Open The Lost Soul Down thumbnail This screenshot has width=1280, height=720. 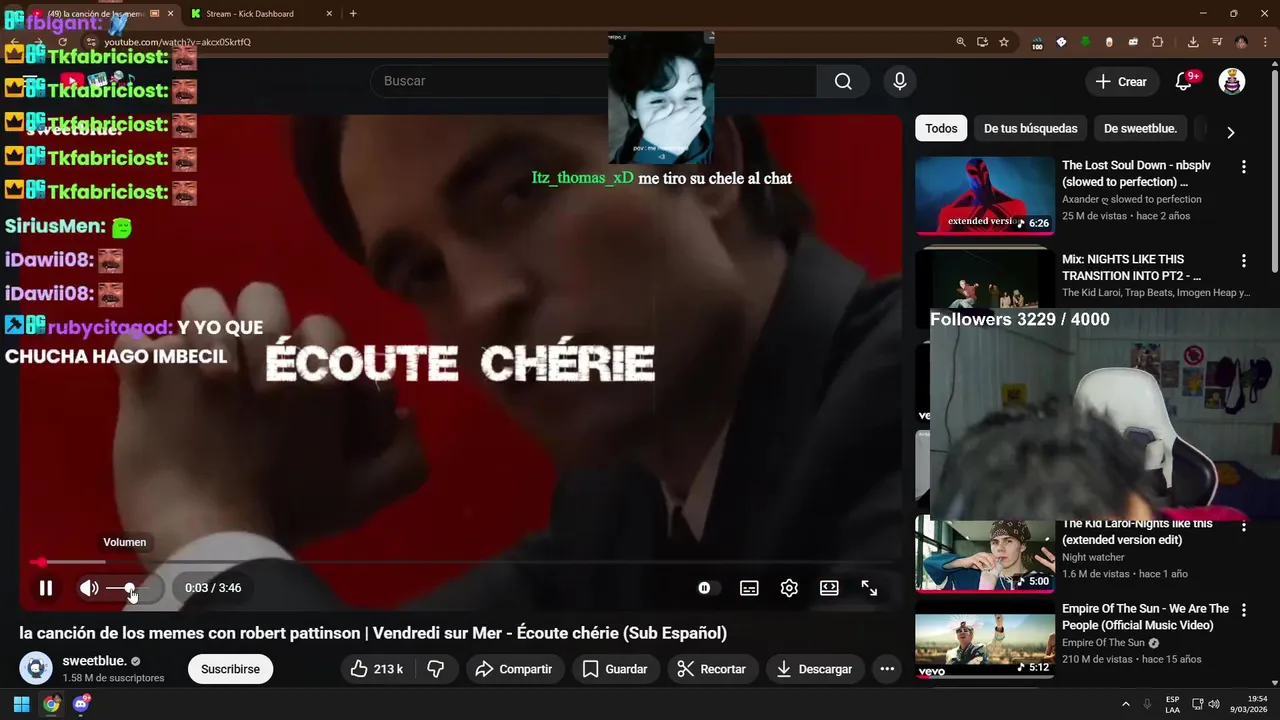[x=985, y=196]
